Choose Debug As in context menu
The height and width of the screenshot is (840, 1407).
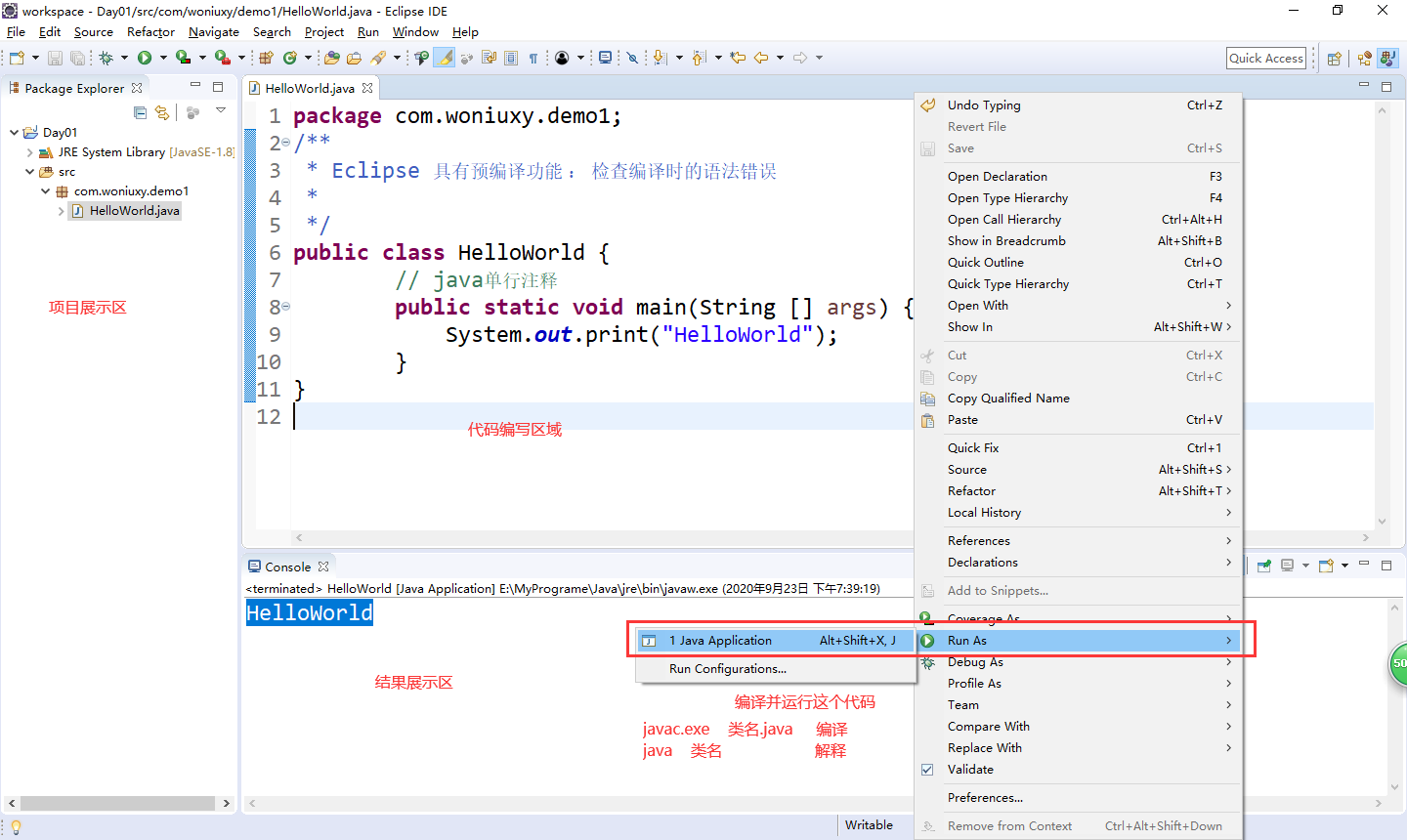1078,662
